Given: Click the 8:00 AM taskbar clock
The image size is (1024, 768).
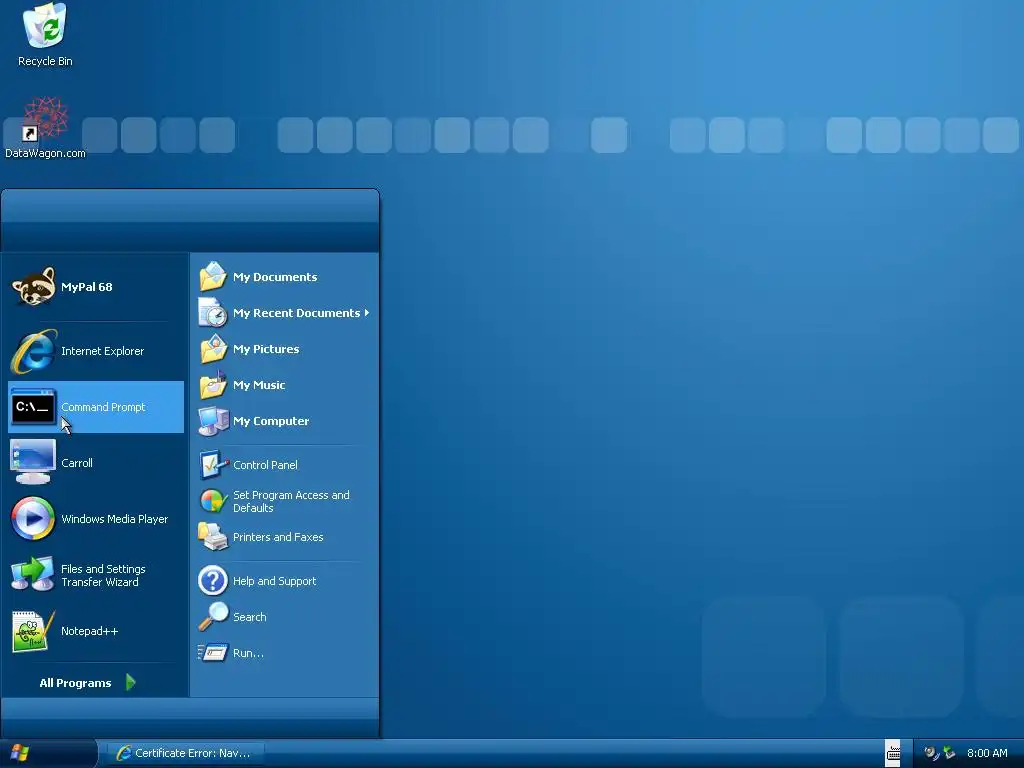Looking at the screenshot, I should (x=987, y=753).
